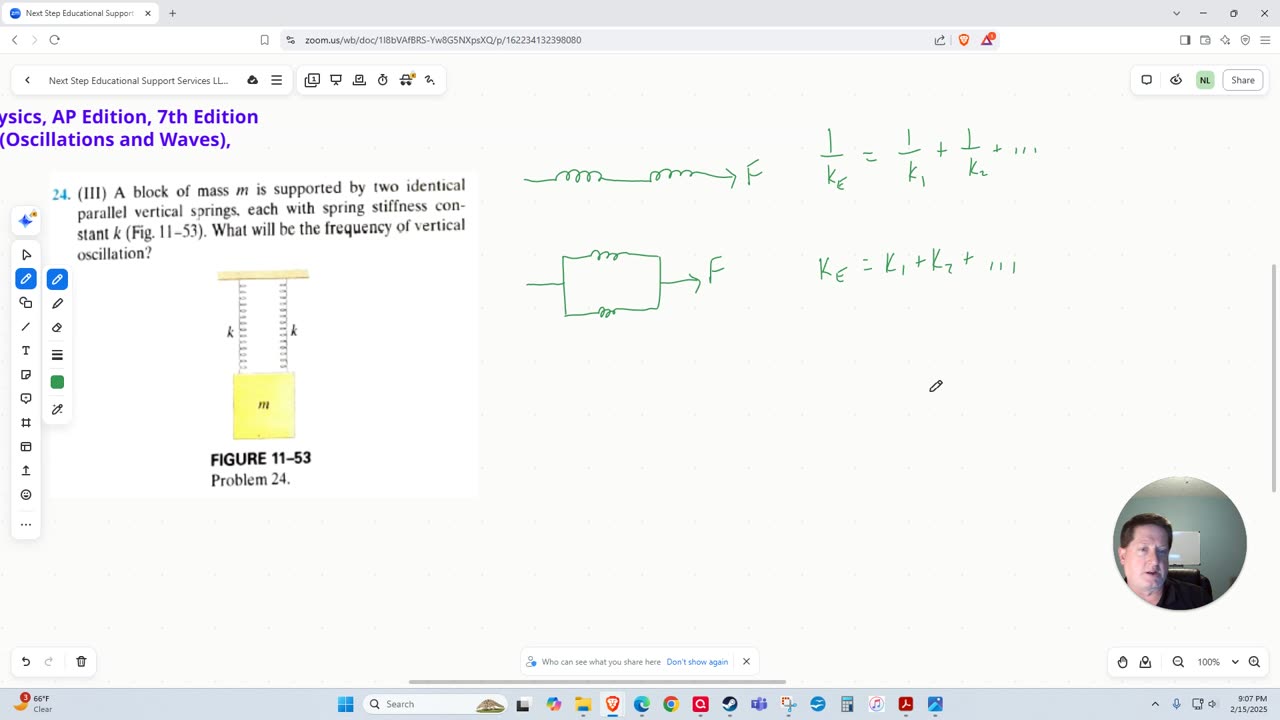
Task: Open the Templates tool
Action: 26,447
